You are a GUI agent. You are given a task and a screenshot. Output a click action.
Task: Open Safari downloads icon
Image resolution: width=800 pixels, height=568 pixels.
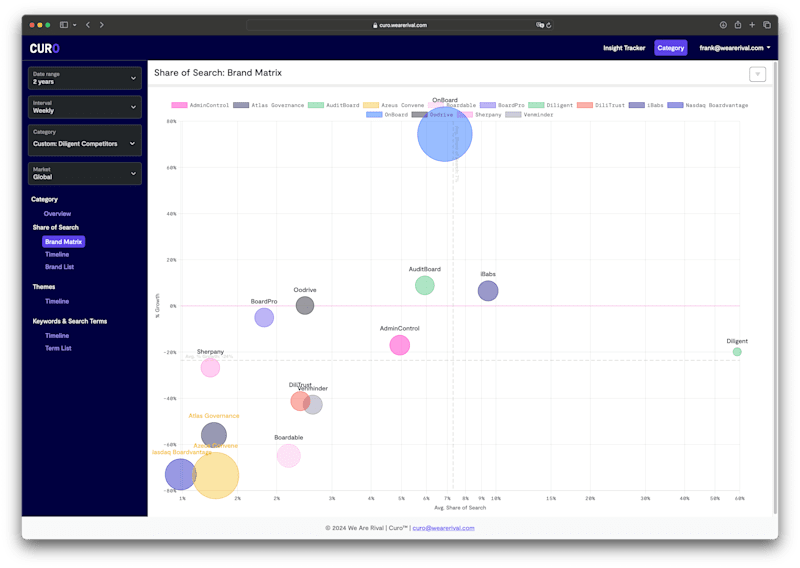tap(723, 24)
